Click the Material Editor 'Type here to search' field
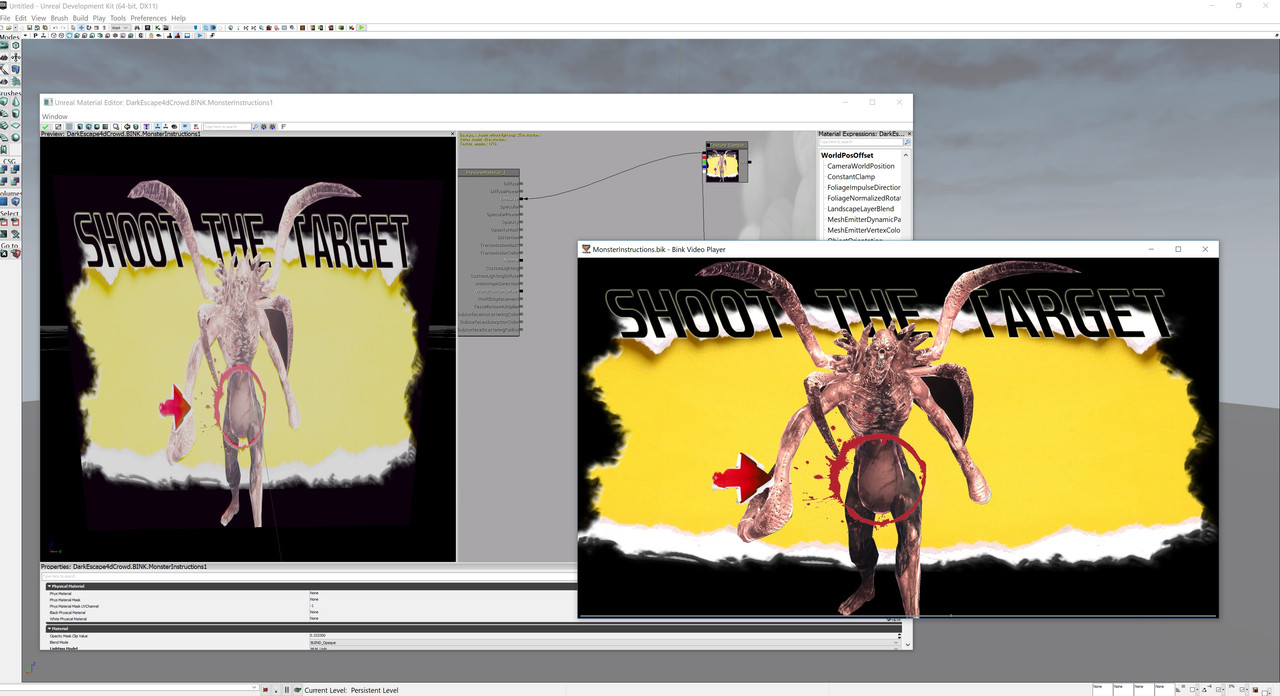The image size is (1280, 696). point(226,127)
